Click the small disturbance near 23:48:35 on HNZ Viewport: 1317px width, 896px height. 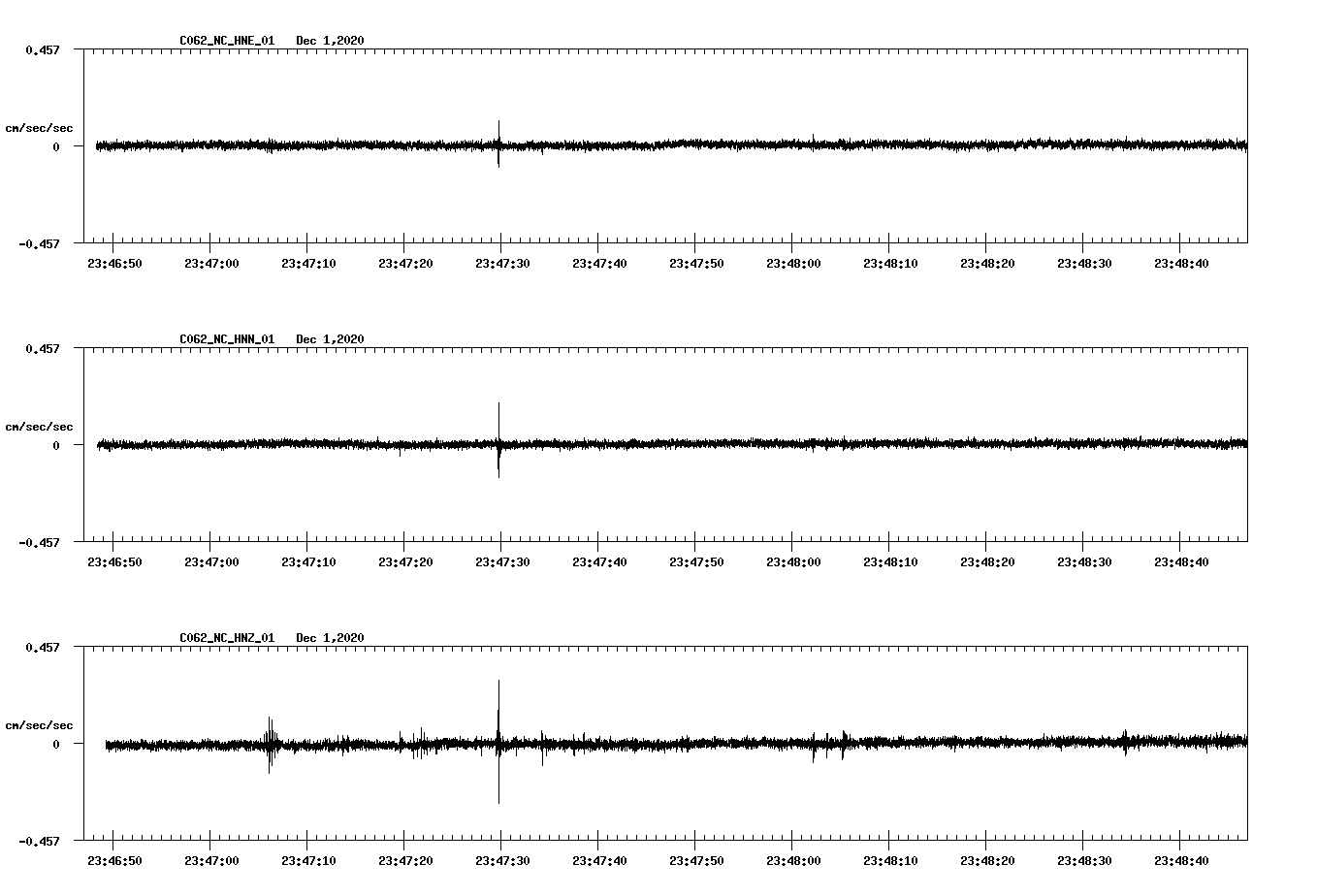1125,742
